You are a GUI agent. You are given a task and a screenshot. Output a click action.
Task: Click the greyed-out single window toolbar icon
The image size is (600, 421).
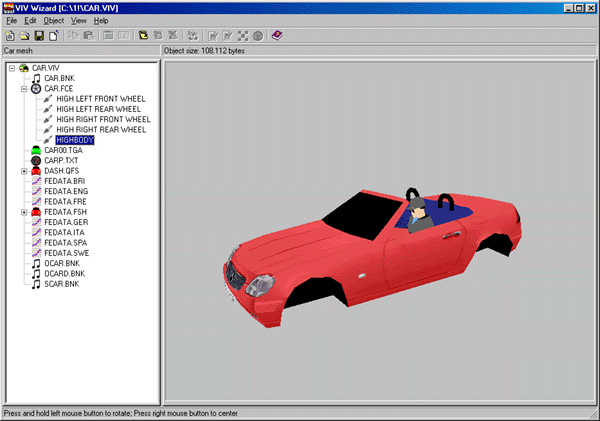click(x=108, y=36)
